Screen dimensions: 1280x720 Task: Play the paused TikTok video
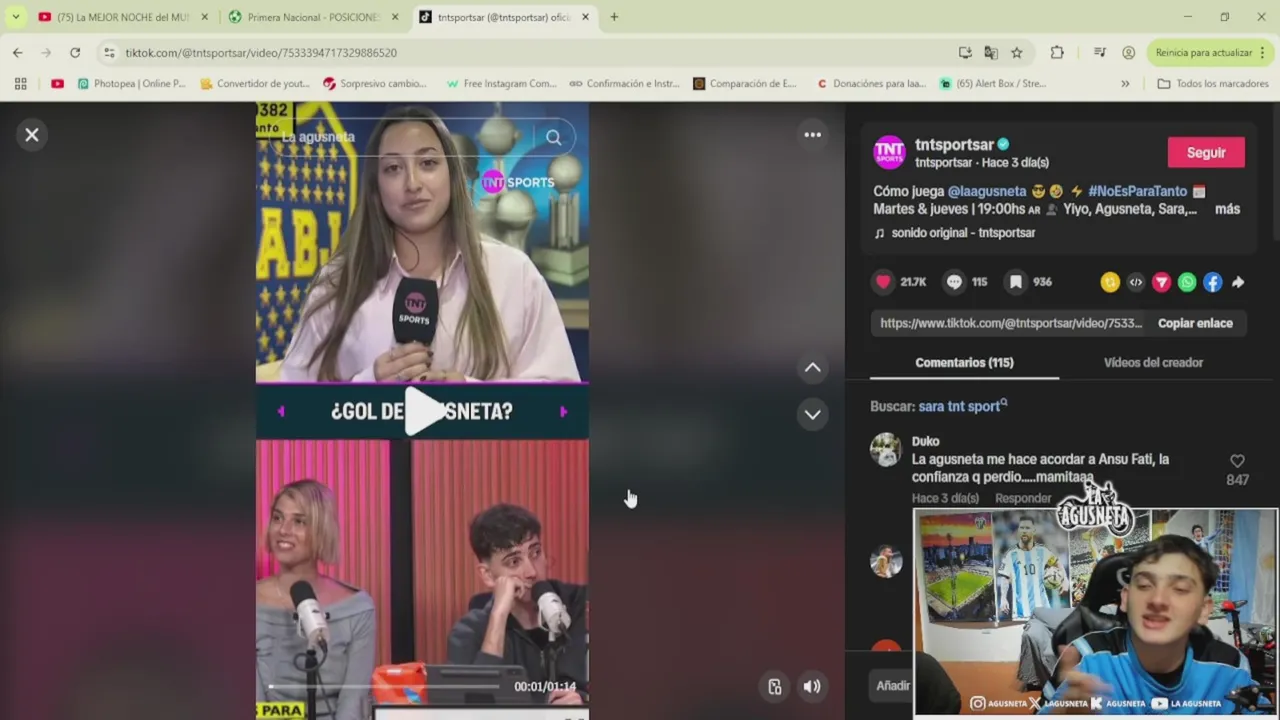(423, 411)
